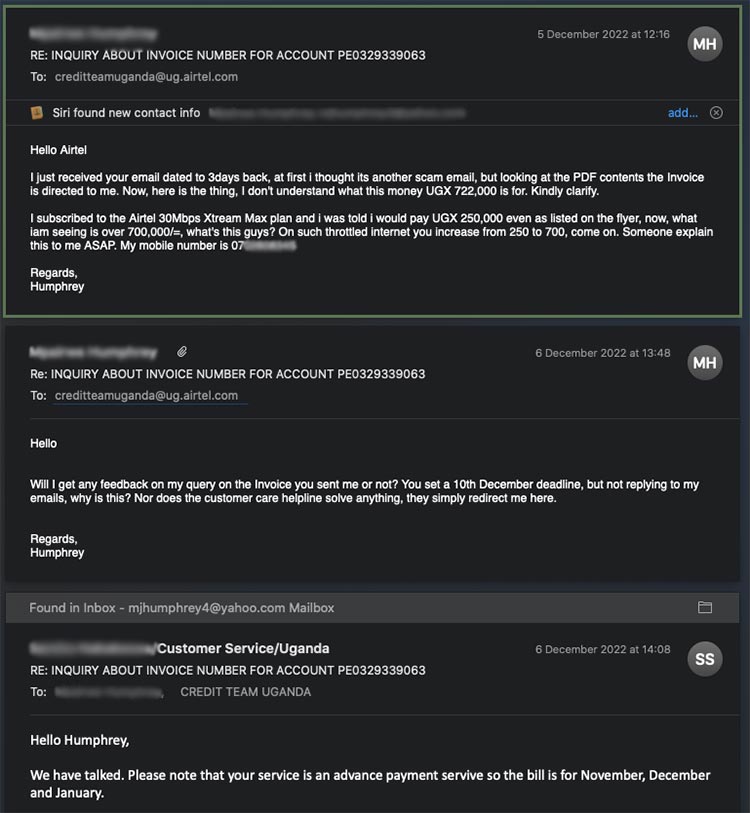Click the Found in Inbox mailbox bar
The height and width of the screenshot is (813, 750).
pyautogui.click(x=372, y=608)
